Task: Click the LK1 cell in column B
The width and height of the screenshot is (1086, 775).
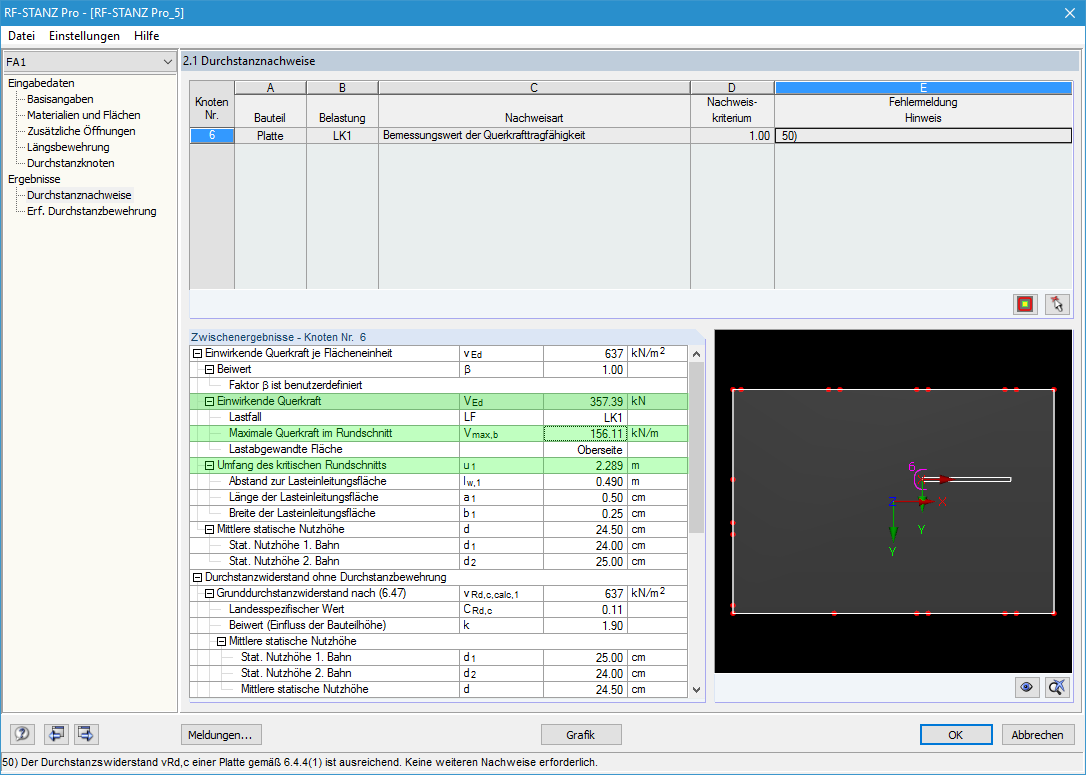Action: coord(342,136)
